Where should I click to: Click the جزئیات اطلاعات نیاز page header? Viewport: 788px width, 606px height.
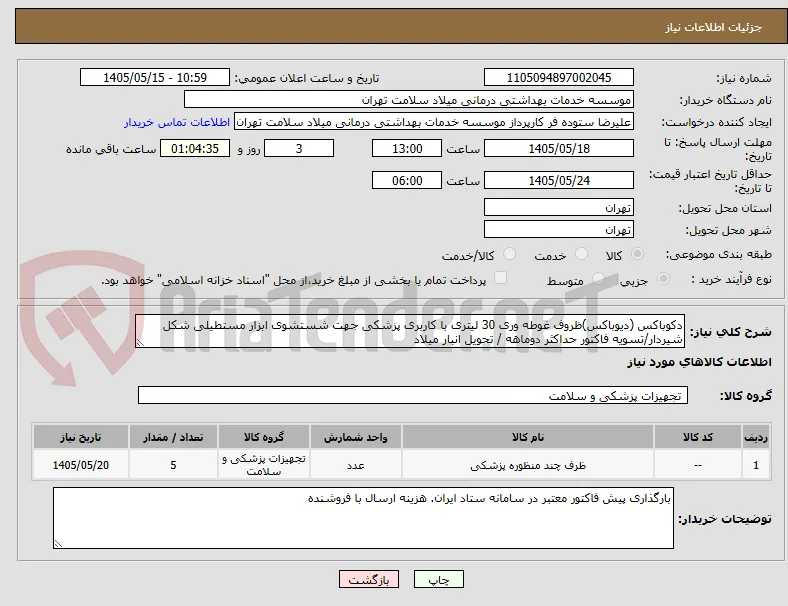[714, 27]
